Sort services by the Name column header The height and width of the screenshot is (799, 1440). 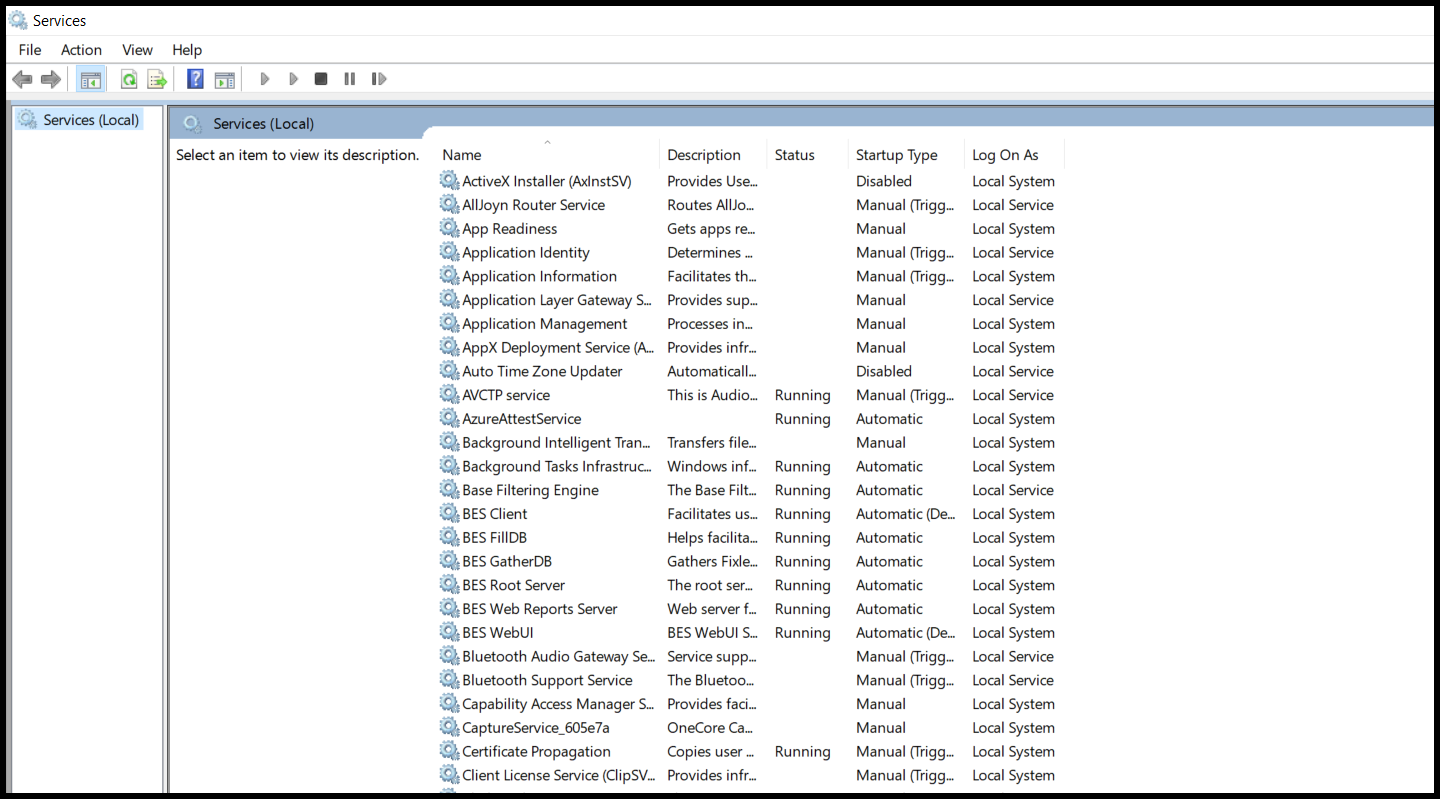pyautogui.click(x=462, y=155)
